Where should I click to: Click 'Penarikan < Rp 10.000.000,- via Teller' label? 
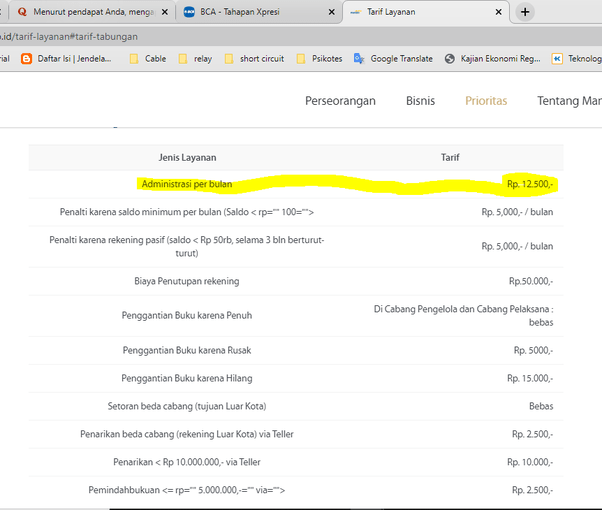pyautogui.click(x=187, y=462)
